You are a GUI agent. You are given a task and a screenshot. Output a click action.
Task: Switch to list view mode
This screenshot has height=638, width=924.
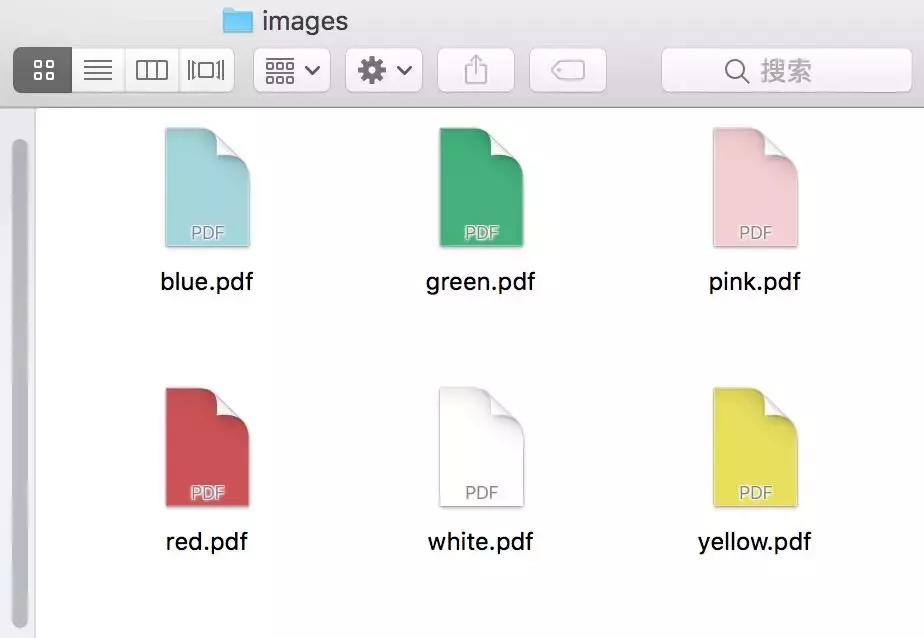point(98,70)
